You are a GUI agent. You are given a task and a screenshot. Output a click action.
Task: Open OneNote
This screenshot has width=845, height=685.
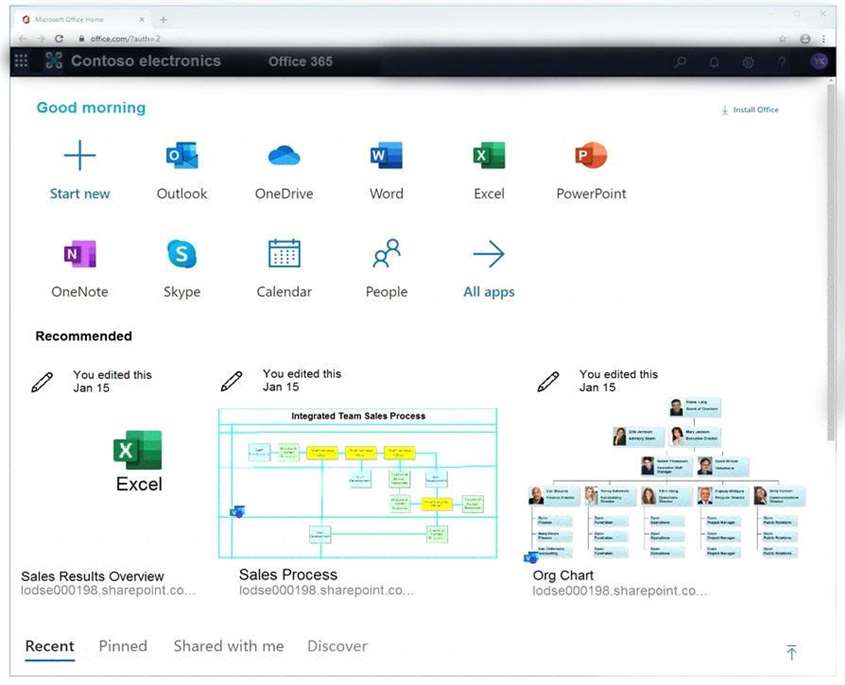click(80, 268)
